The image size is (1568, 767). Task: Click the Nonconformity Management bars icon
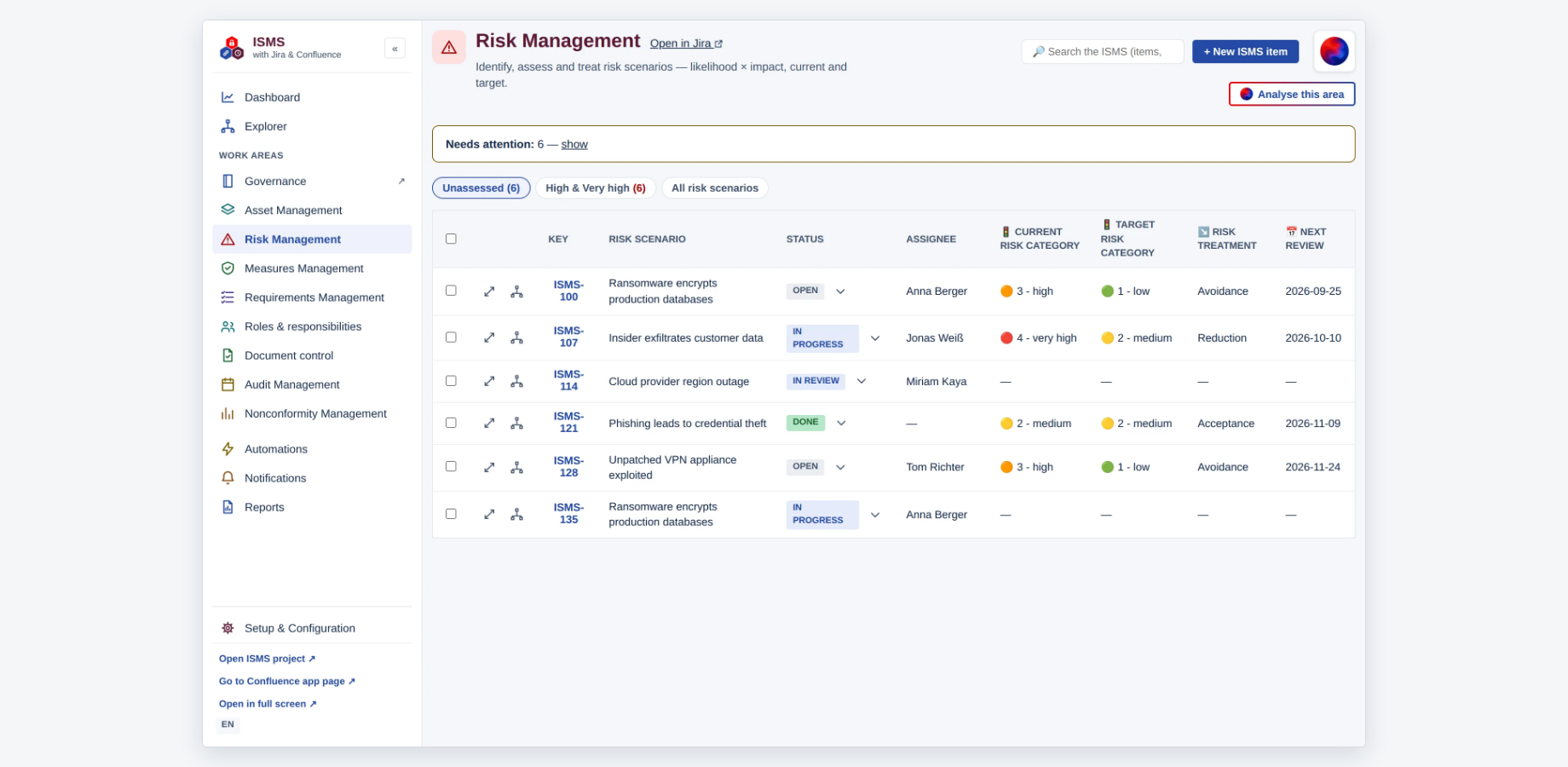click(x=228, y=413)
